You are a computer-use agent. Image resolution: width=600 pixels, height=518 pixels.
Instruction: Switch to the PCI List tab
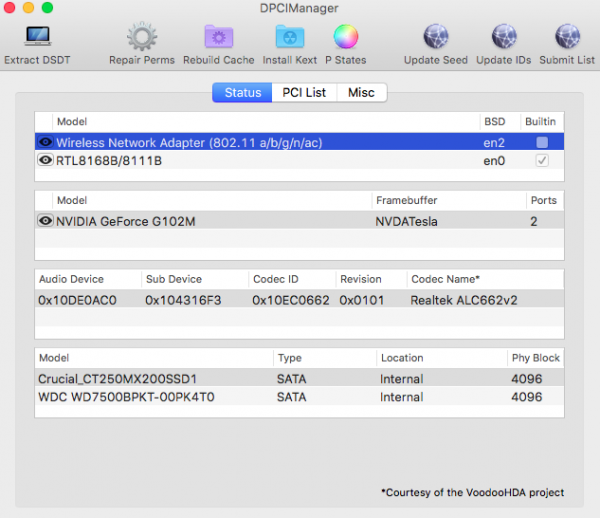pos(304,93)
